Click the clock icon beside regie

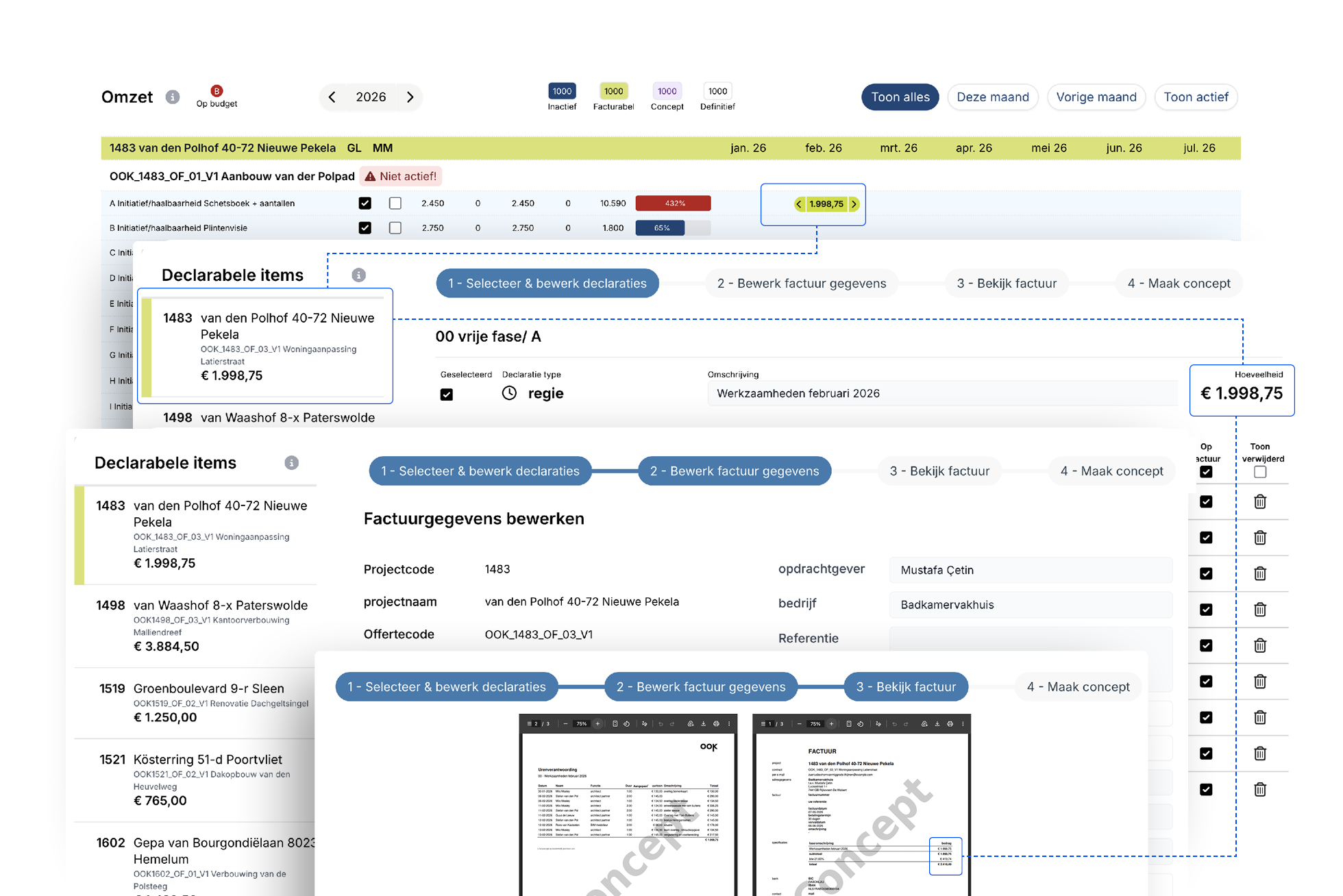[509, 393]
